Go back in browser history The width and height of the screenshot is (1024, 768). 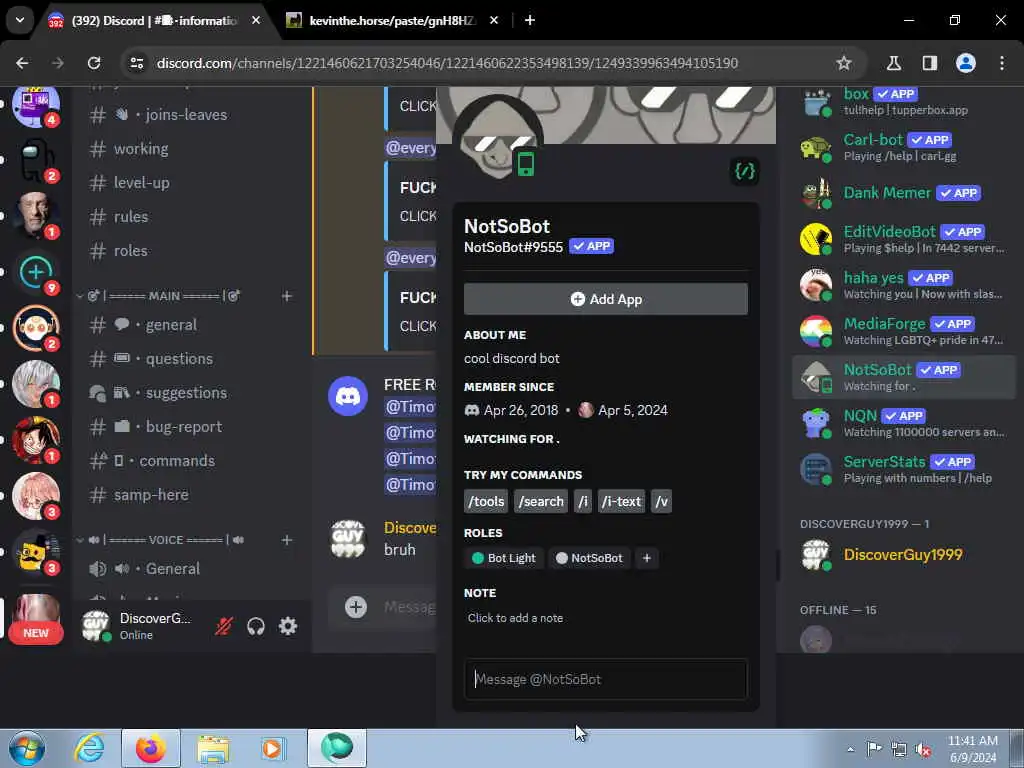point(22,63)
